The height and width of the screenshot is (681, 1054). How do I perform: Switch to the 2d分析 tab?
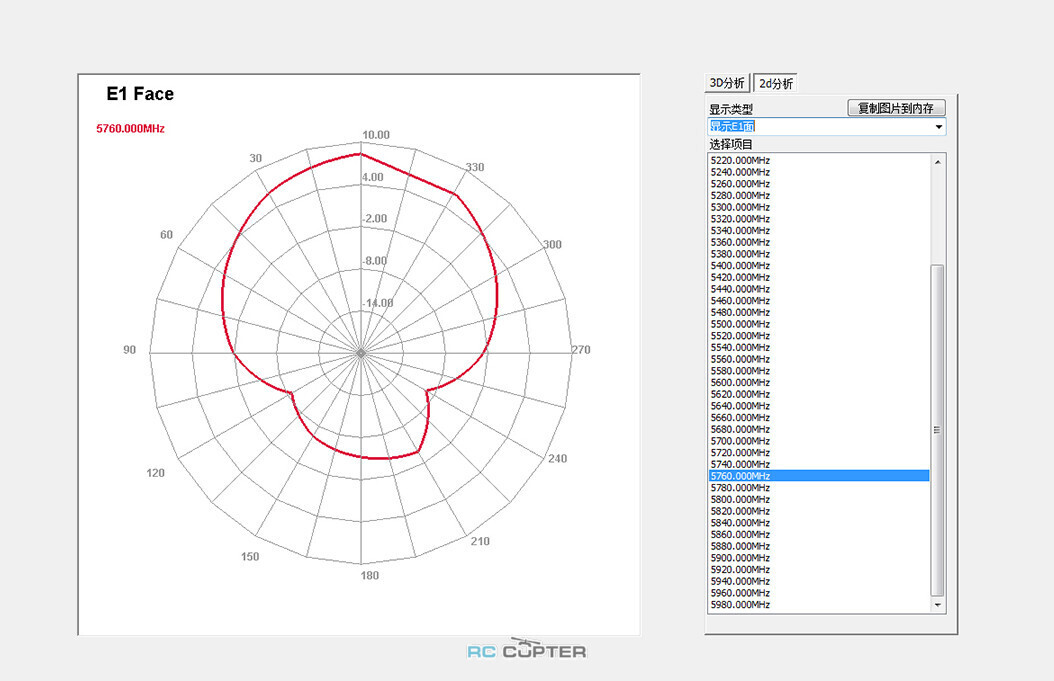[x=776, y=83]
